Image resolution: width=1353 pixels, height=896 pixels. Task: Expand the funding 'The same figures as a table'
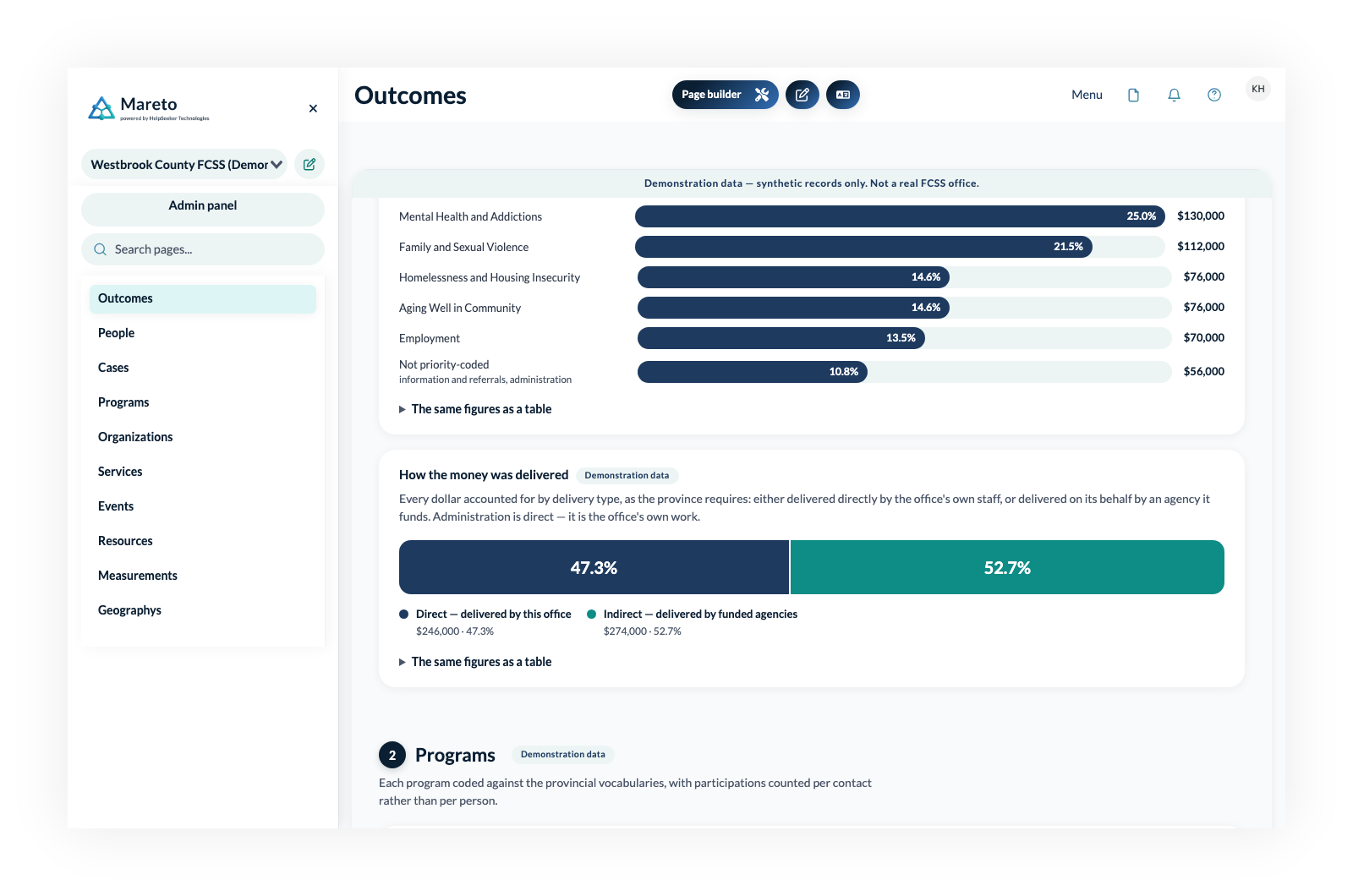point(475,409)
